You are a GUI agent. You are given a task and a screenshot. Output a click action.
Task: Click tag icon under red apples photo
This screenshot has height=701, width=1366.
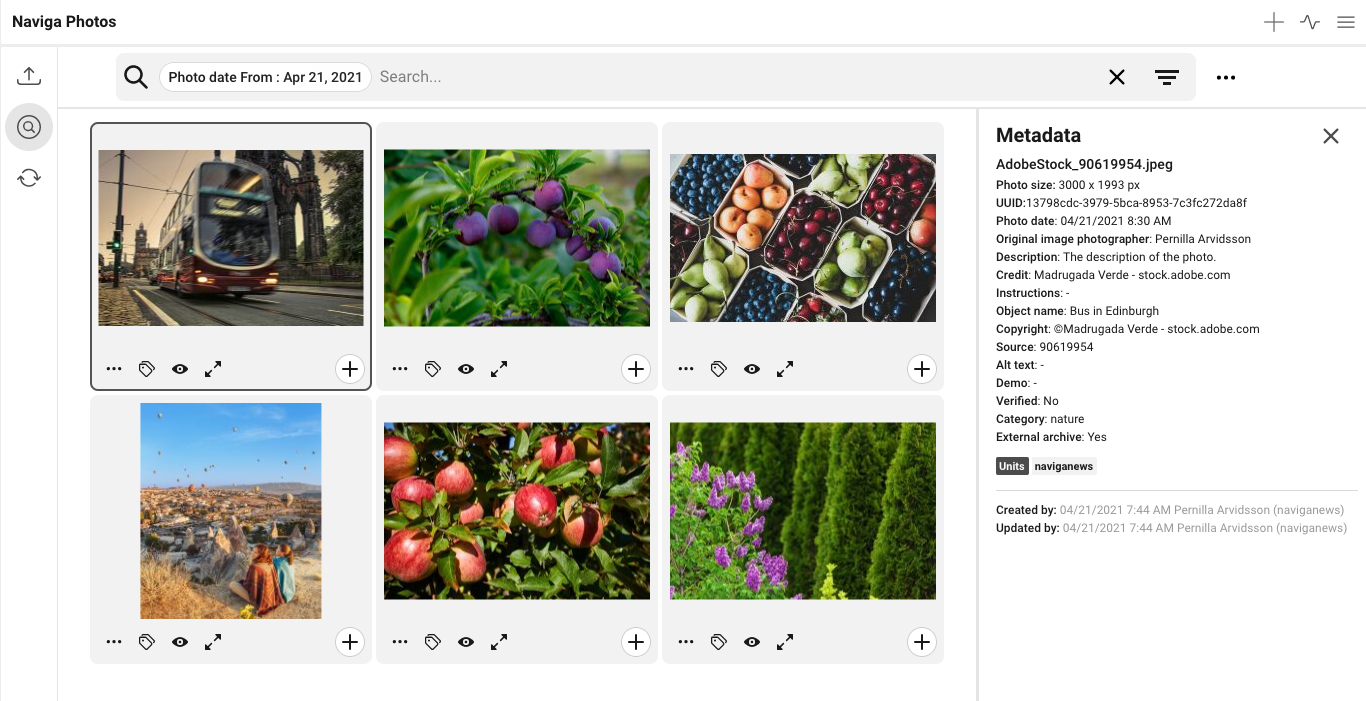coord(433,642)
